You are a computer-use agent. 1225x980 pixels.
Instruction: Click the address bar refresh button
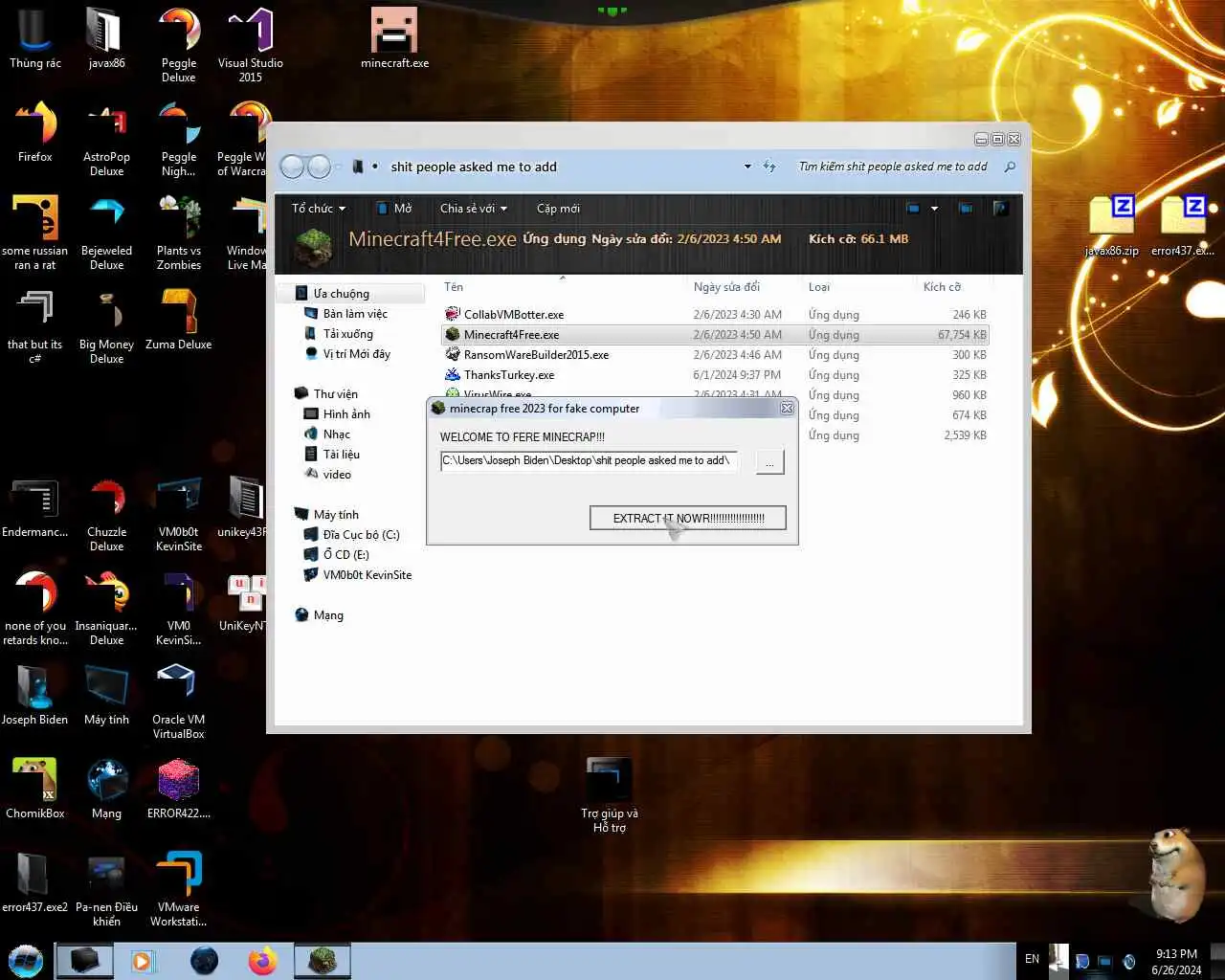[x=769, y=167]
